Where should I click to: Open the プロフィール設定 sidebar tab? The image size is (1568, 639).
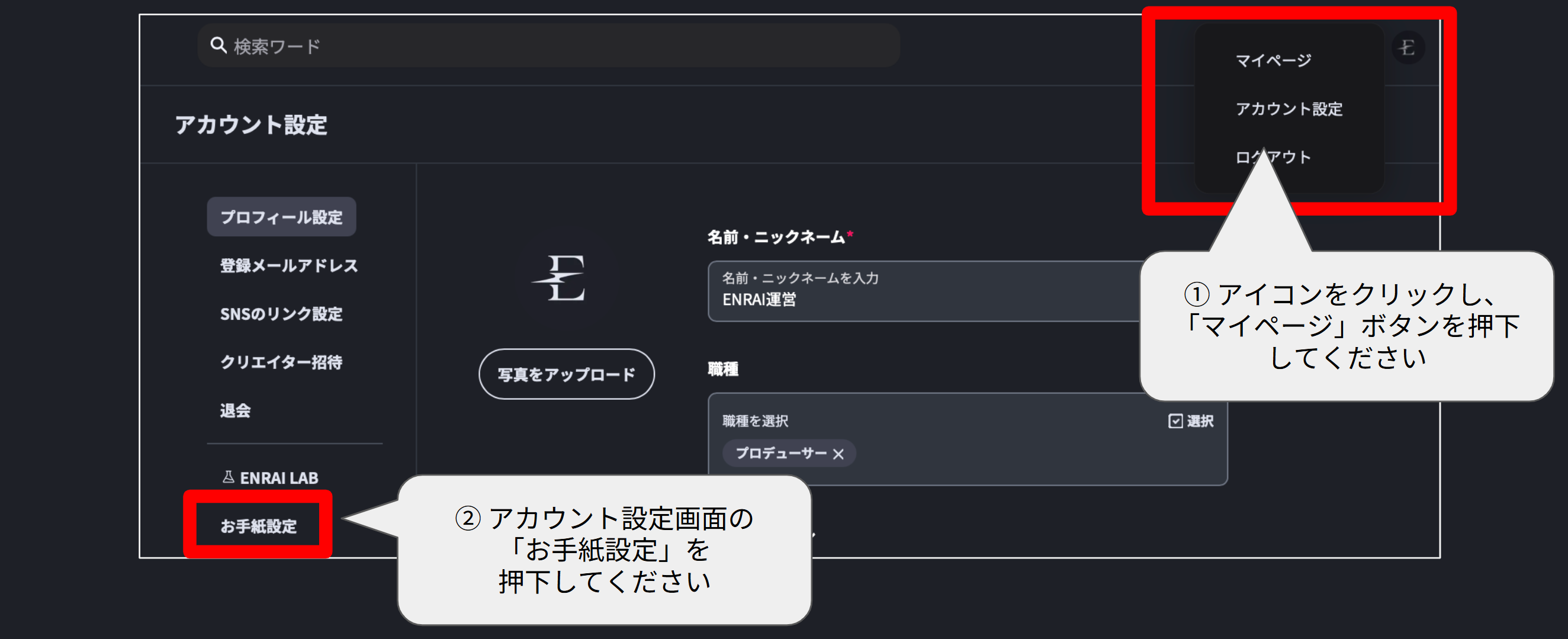(x=281, y=217)
